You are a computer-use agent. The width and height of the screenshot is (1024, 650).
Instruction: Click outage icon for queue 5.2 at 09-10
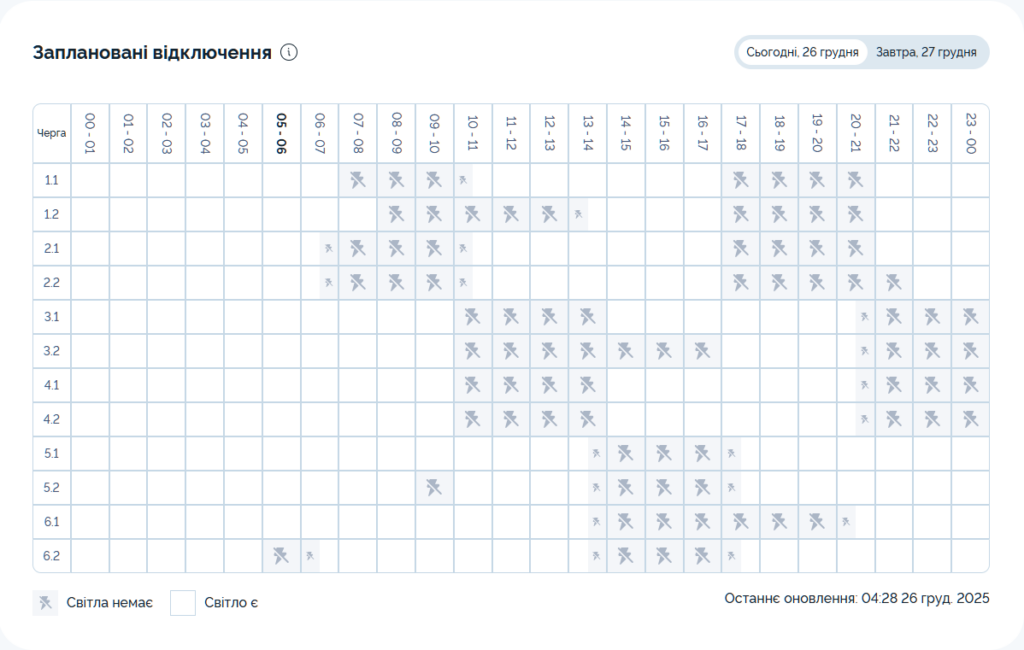(x=434, y=487)
